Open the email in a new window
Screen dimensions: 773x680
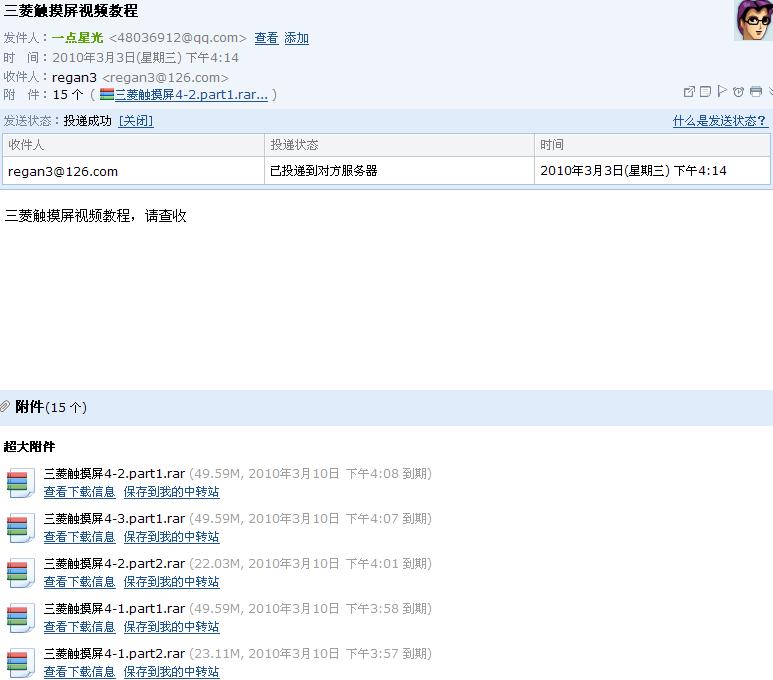tap(689, 92)
